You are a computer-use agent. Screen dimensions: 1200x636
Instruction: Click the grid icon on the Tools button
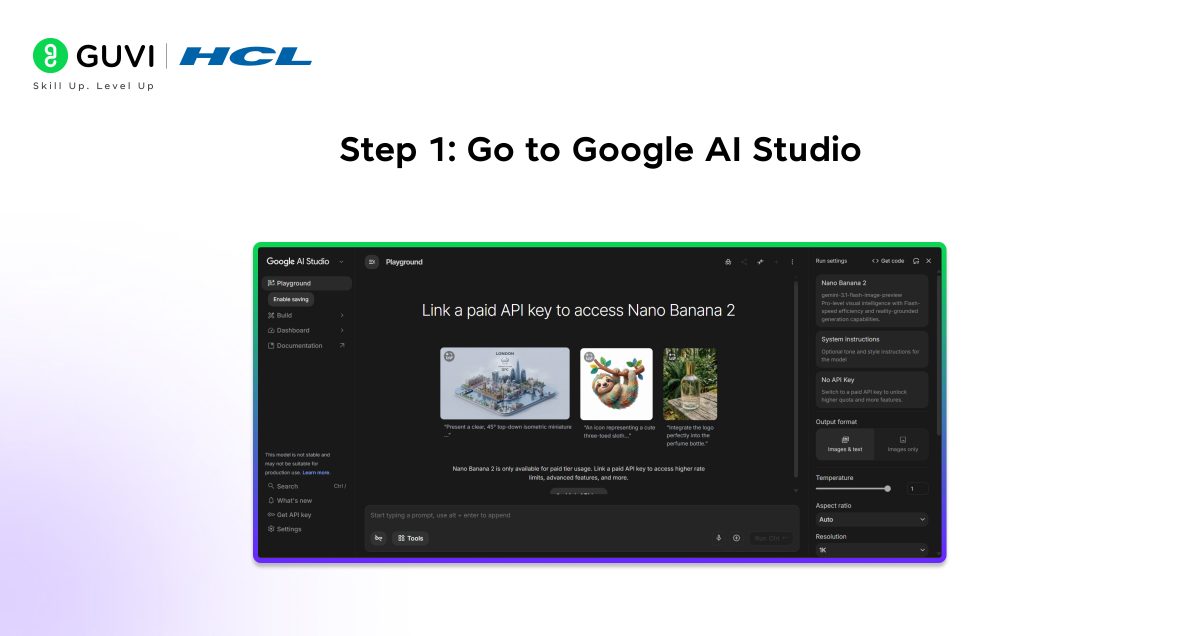point(401,538)
